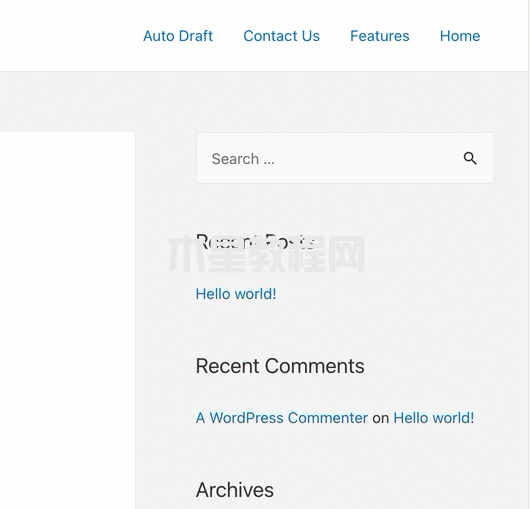Navigate to the Home menu link
530x509 pixels.
pyautogui.click(x=460, y=36)
